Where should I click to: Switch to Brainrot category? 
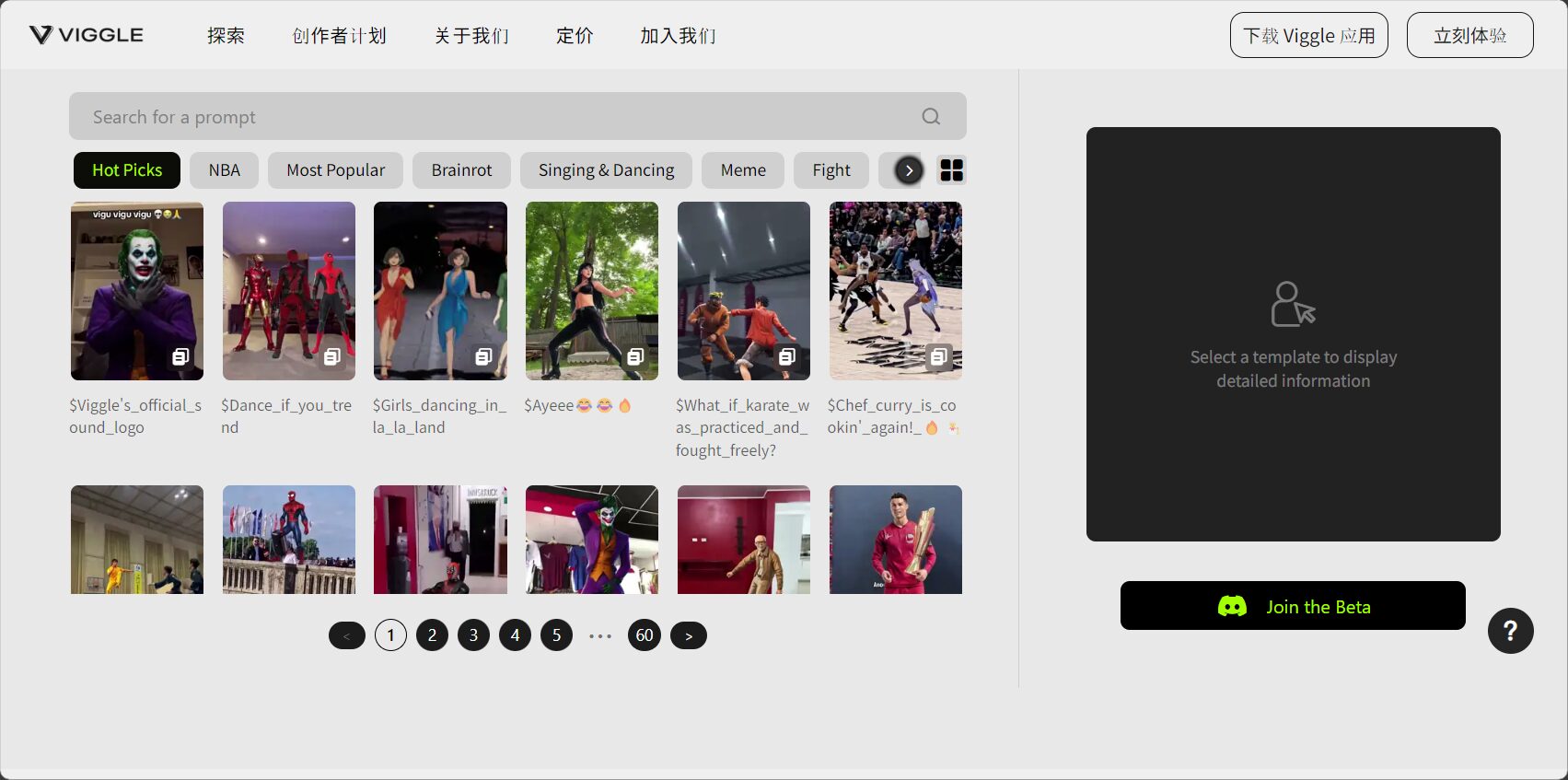pyautogui.click(x=461, y=170)
